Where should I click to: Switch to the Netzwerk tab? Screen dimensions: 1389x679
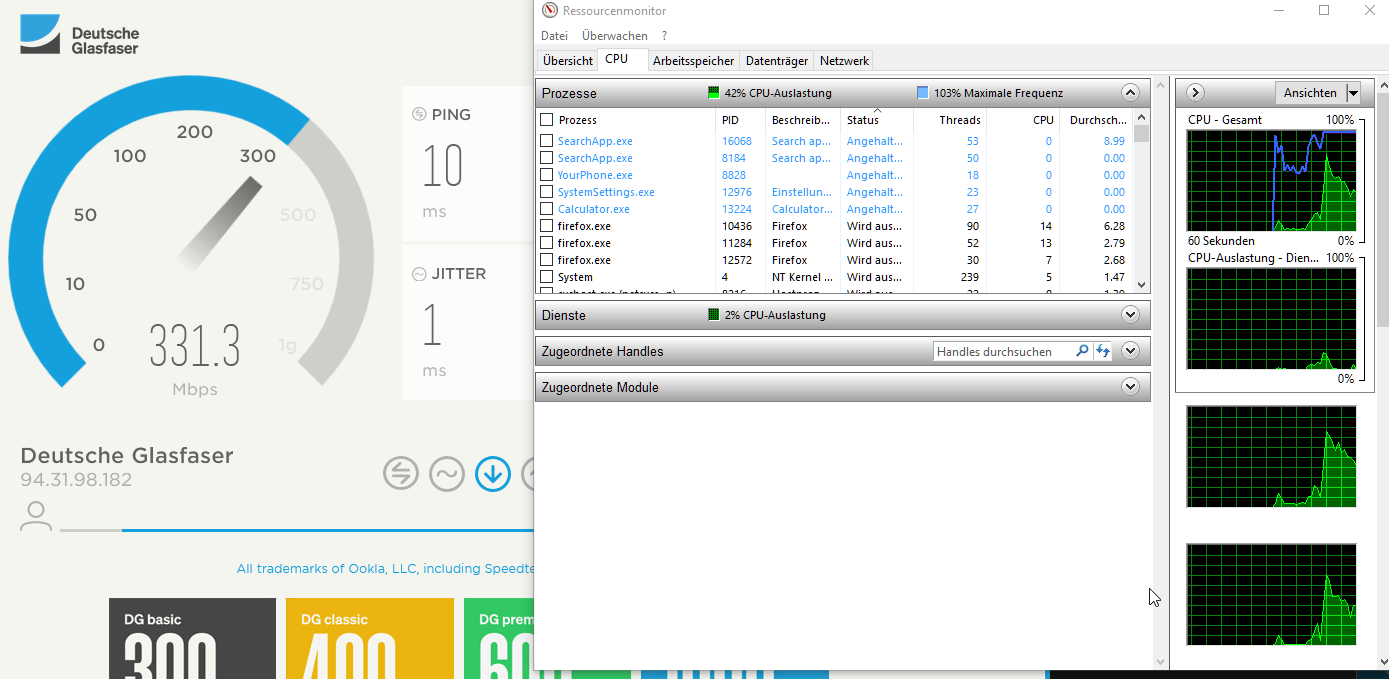(x=844, y=61)
